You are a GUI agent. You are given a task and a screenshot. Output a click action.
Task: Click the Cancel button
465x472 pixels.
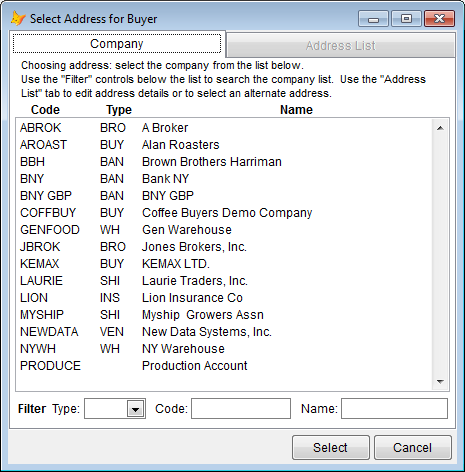click(413, 447)
